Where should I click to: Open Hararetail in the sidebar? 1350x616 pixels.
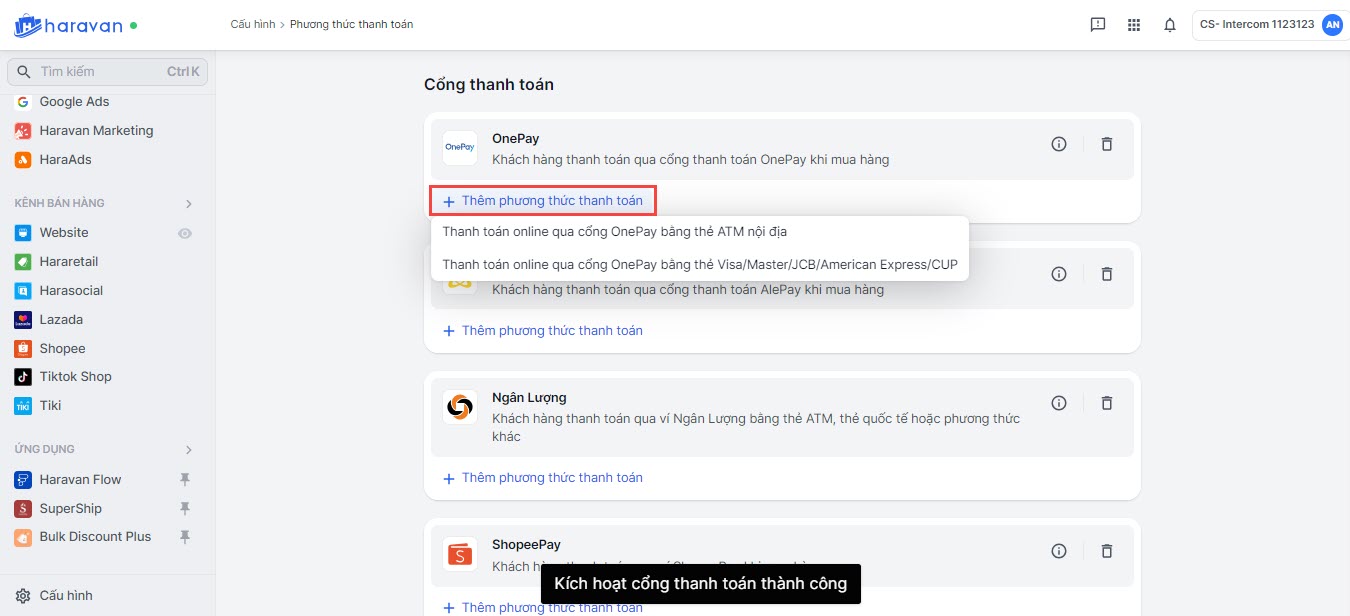pyautogui.click(x=69, y=262)
